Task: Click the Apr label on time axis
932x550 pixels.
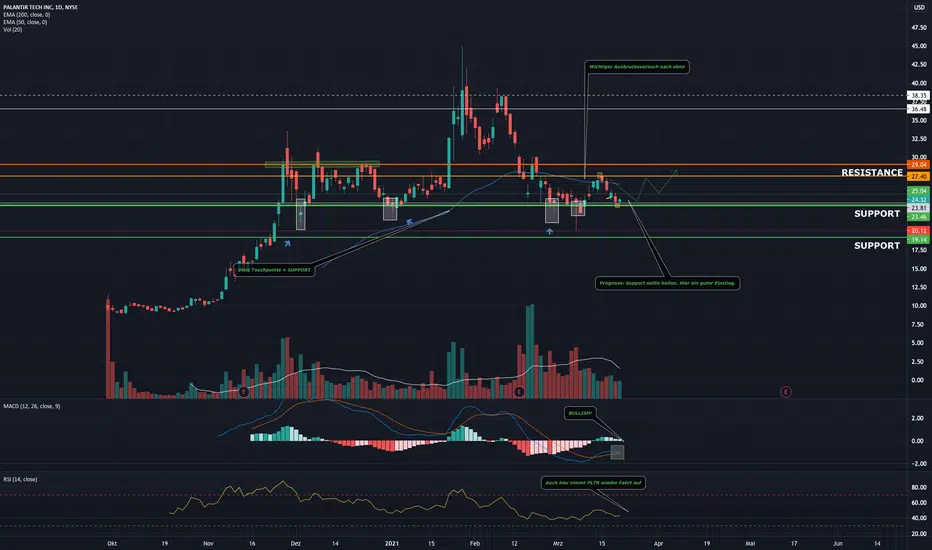Action: [x=658, y=543]
